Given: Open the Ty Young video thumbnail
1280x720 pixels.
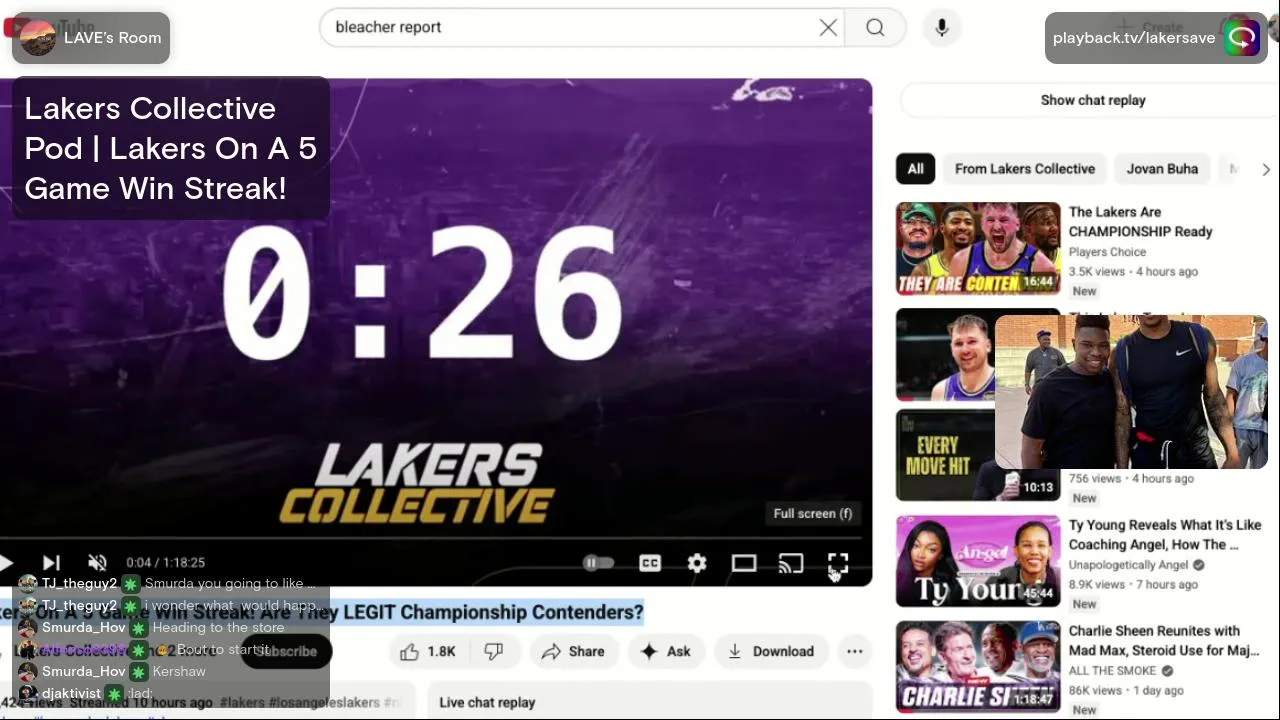Looking at the screenshot, I should click(x=978, y=561).
